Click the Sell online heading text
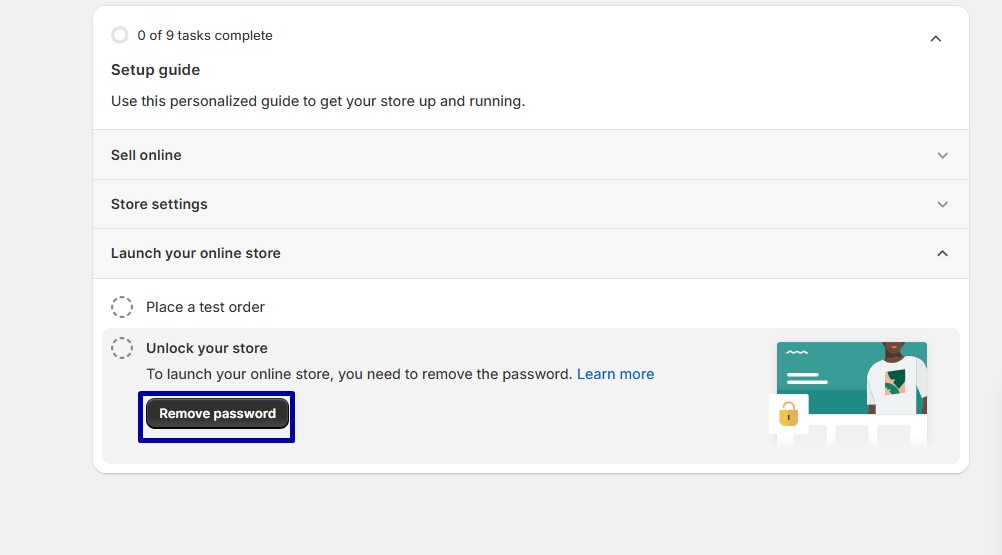Viewport: 1002px width, 555px height. click(146, 155)
